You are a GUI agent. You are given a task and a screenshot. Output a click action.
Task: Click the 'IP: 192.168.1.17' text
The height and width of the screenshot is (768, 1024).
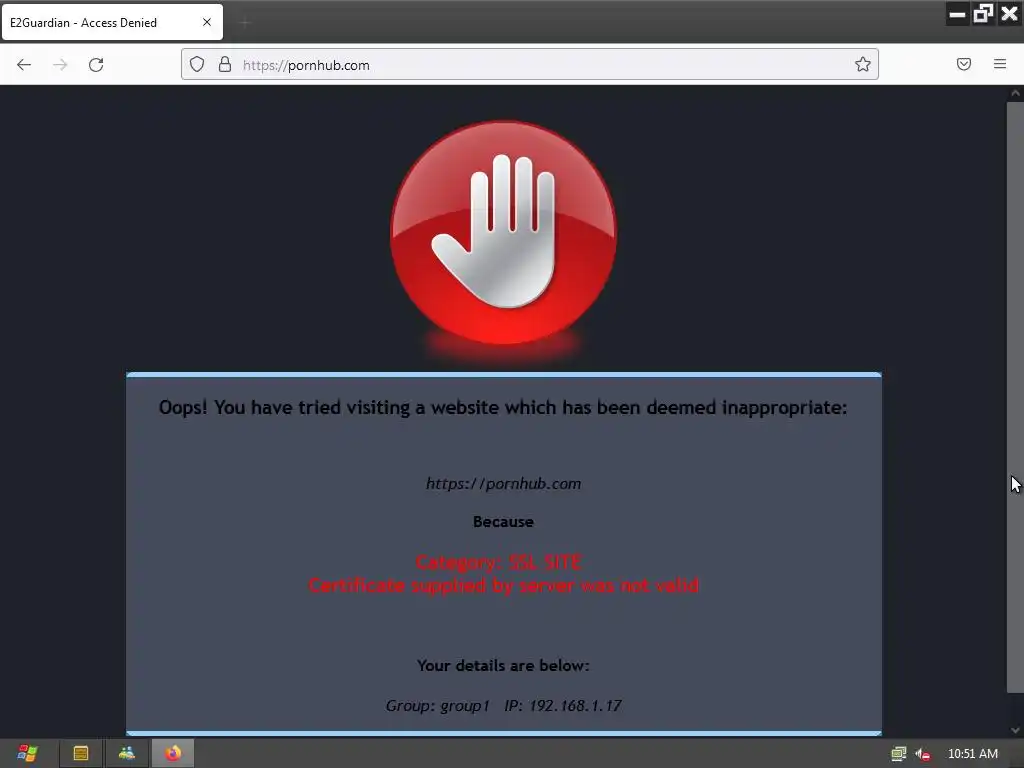click(x=563, y=705)
